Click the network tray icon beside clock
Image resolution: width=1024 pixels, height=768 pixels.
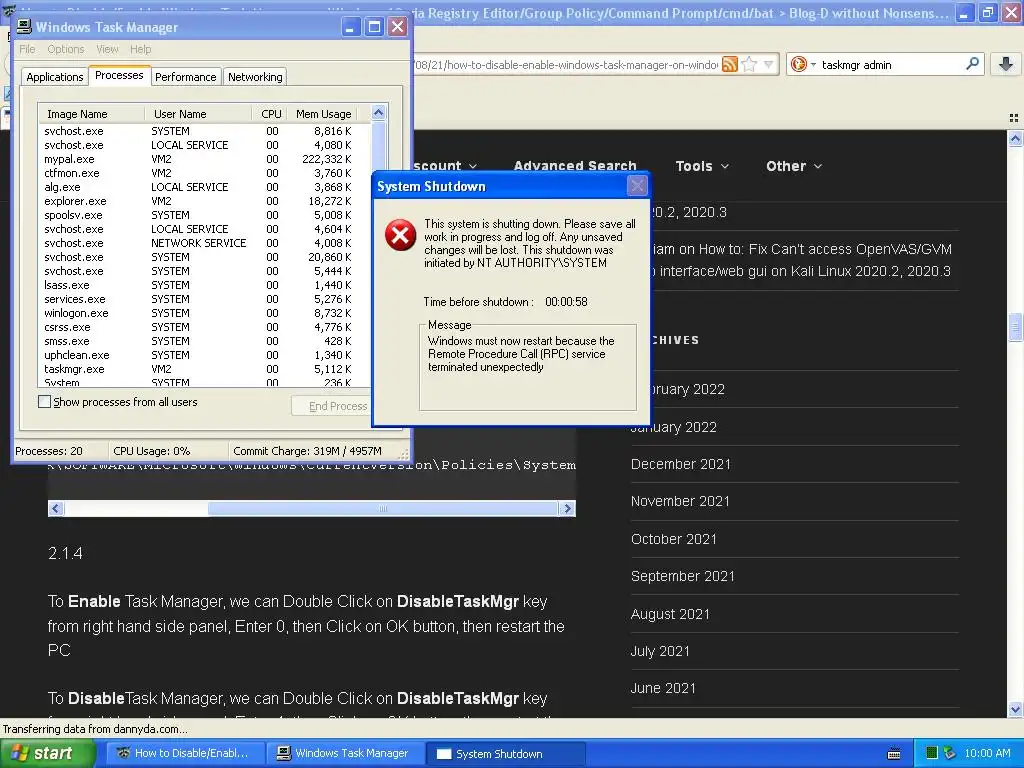tap(949, 753)
